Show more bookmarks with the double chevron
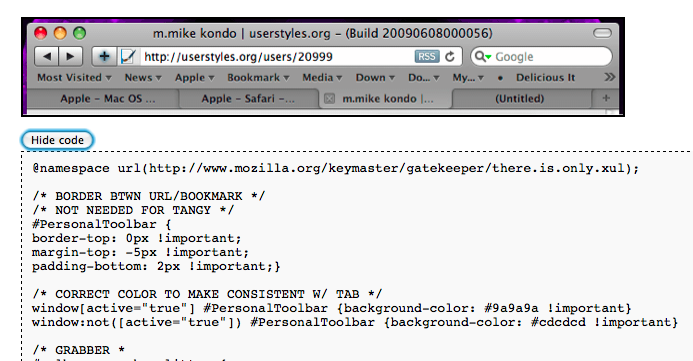The image size is (693, 361). coord(609,77)
